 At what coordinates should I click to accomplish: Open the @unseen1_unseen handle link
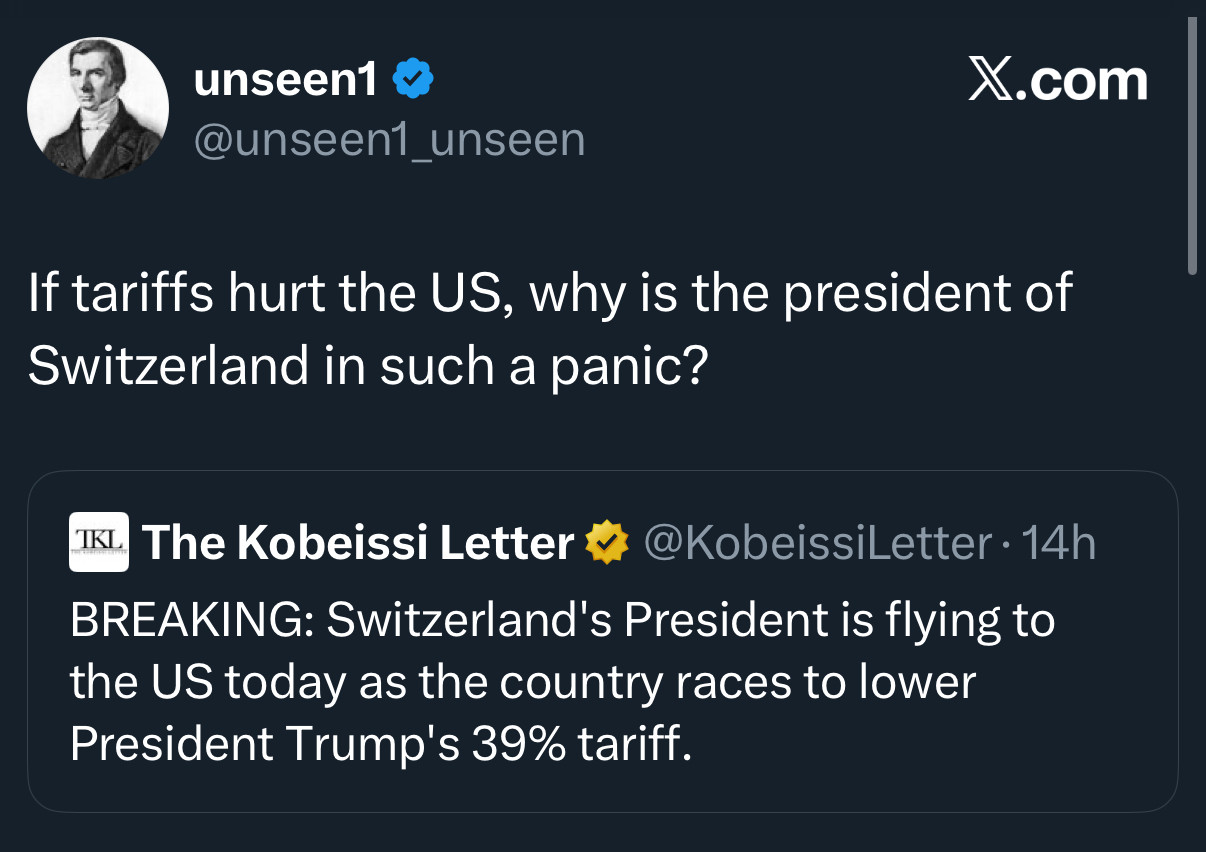(x=389, y=139)
